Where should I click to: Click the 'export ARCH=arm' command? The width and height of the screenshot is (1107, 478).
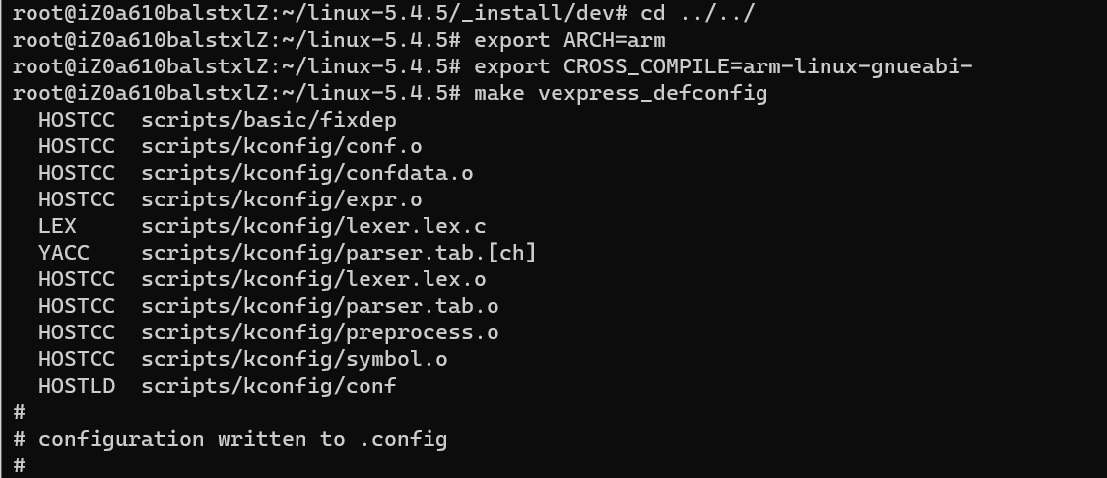tap(569, 41)
